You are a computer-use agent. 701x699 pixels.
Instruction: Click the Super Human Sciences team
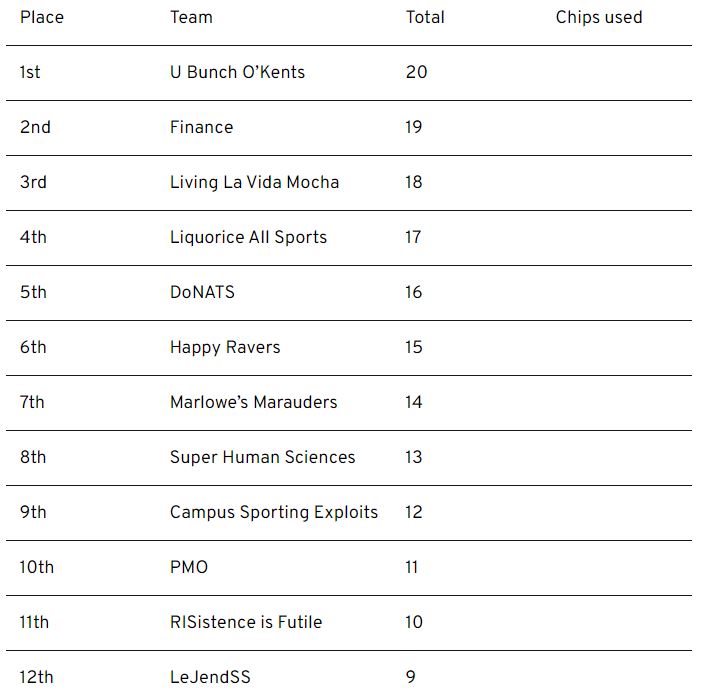262,457
